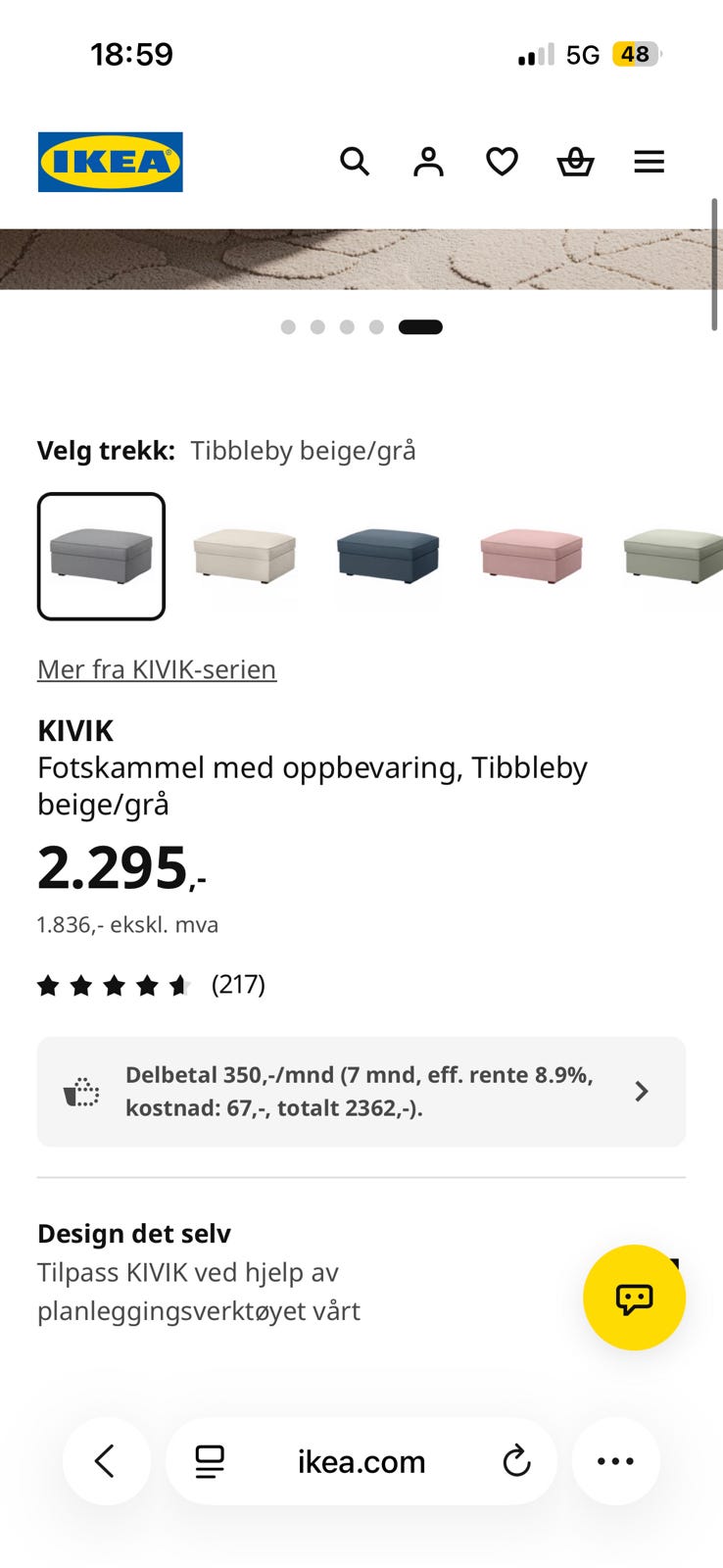Open browser three-dots more options
Screen dimensions: 723x1568
[615, 1461]
